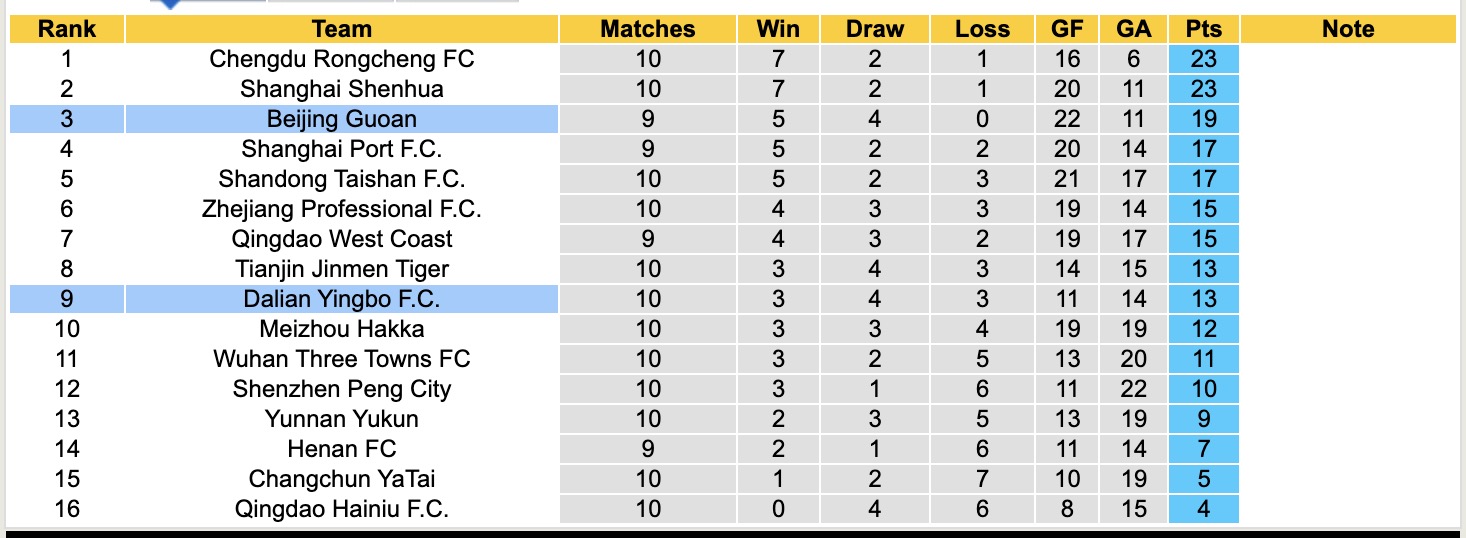The width and height of the screenshot is (1466, 538).
Task: Open Chengdu Rongcheng FC team entry
Action: [x=341, y=59]
